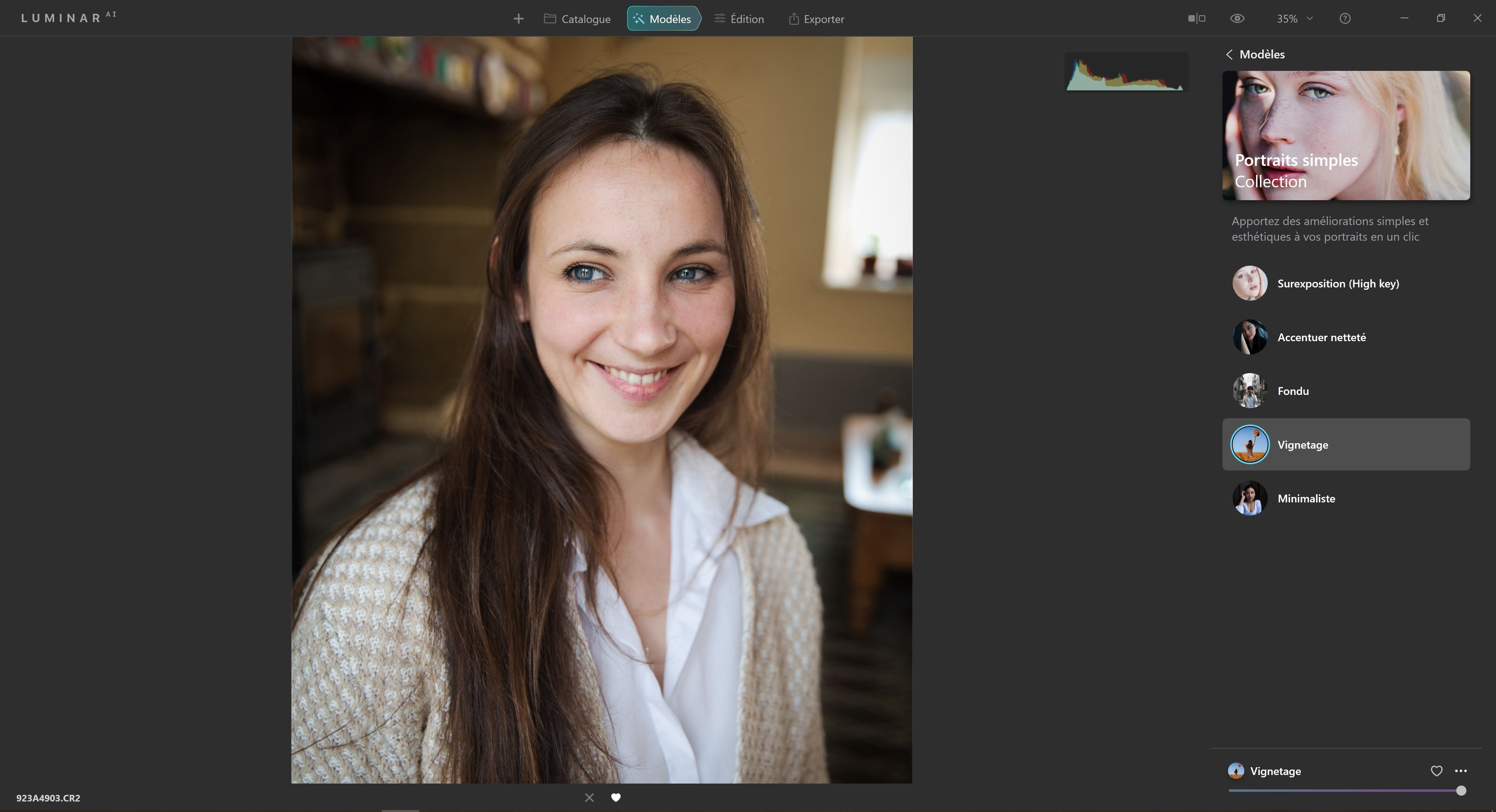Click the plus icon to add photos
Viewport: 1496px width, 812px height.
[519, 19]
